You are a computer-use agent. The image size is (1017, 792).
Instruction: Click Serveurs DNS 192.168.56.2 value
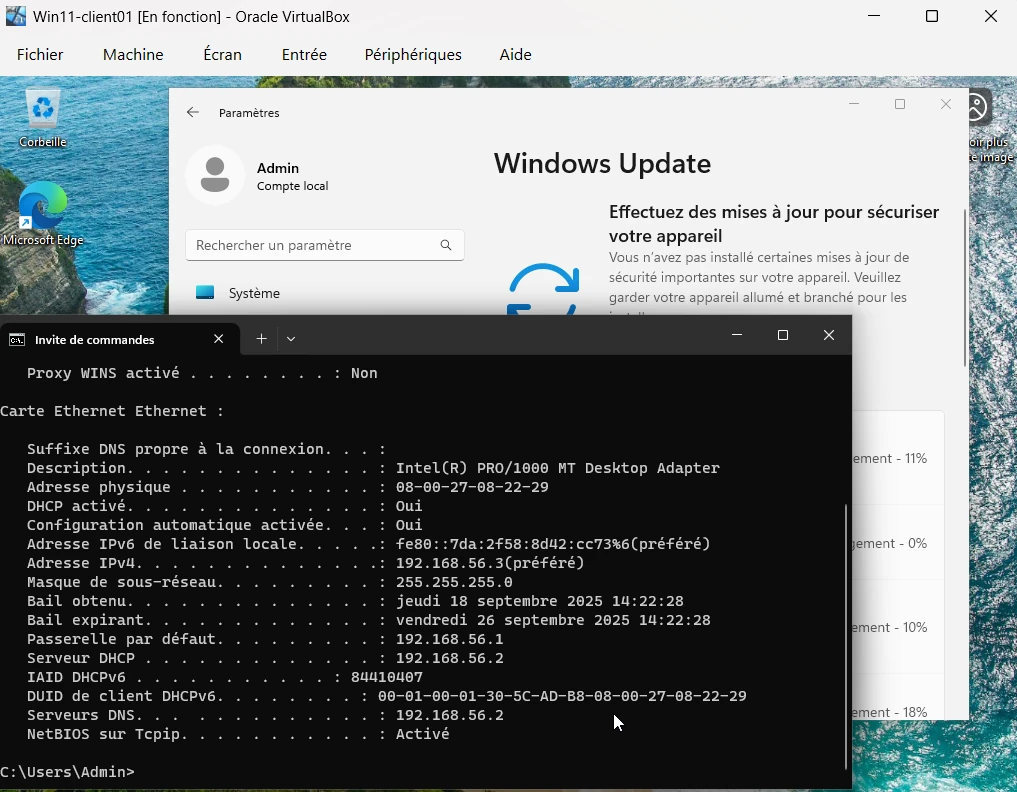449,715
